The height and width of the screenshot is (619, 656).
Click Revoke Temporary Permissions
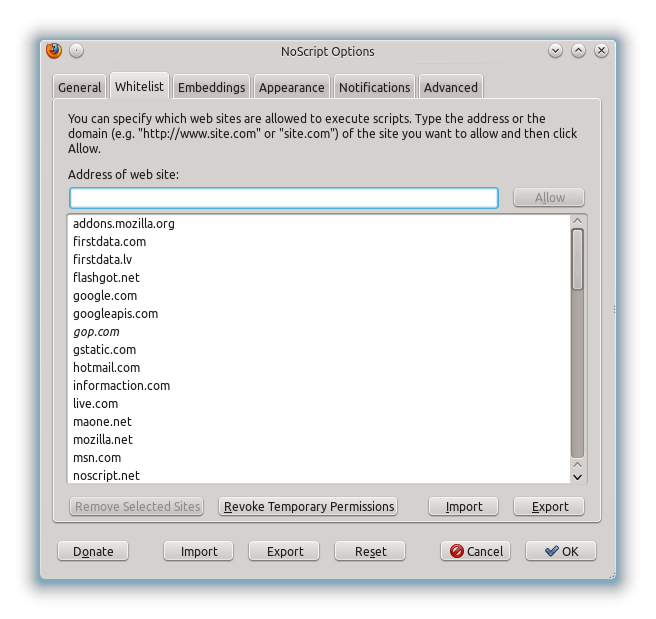(x=308, y=506)
